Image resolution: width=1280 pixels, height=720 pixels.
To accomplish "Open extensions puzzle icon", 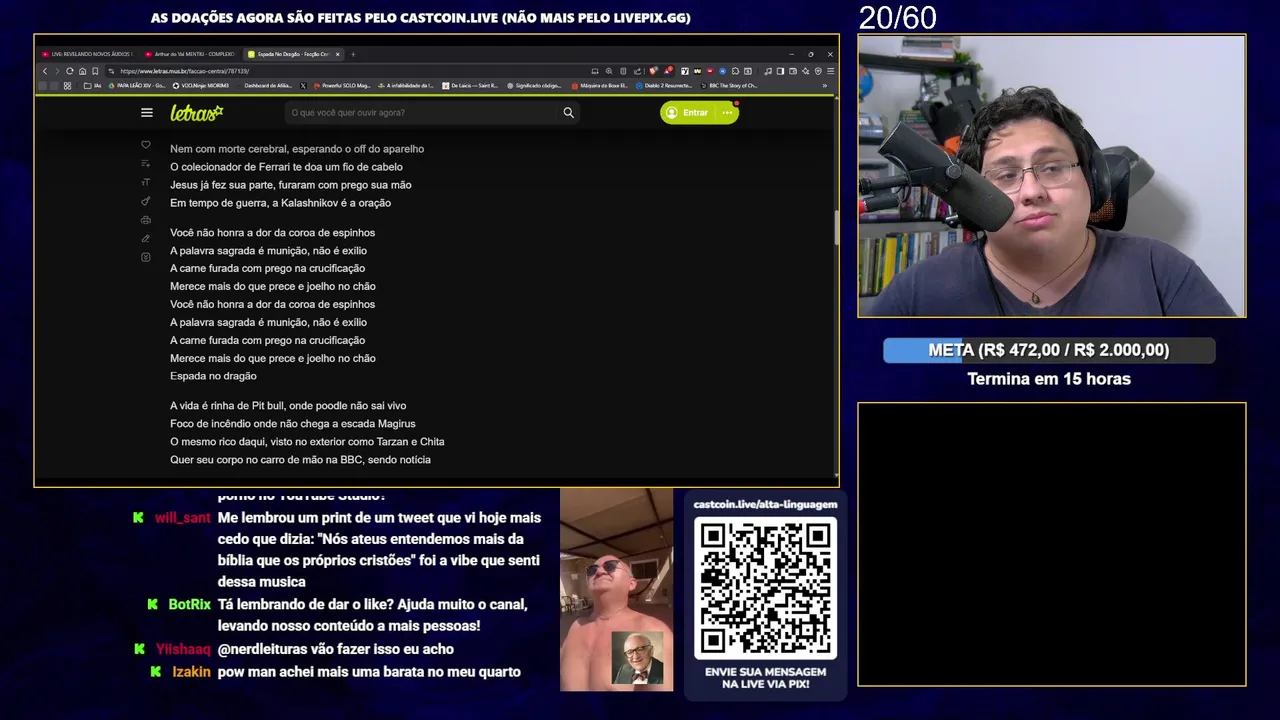I will [x=735, y=71].
